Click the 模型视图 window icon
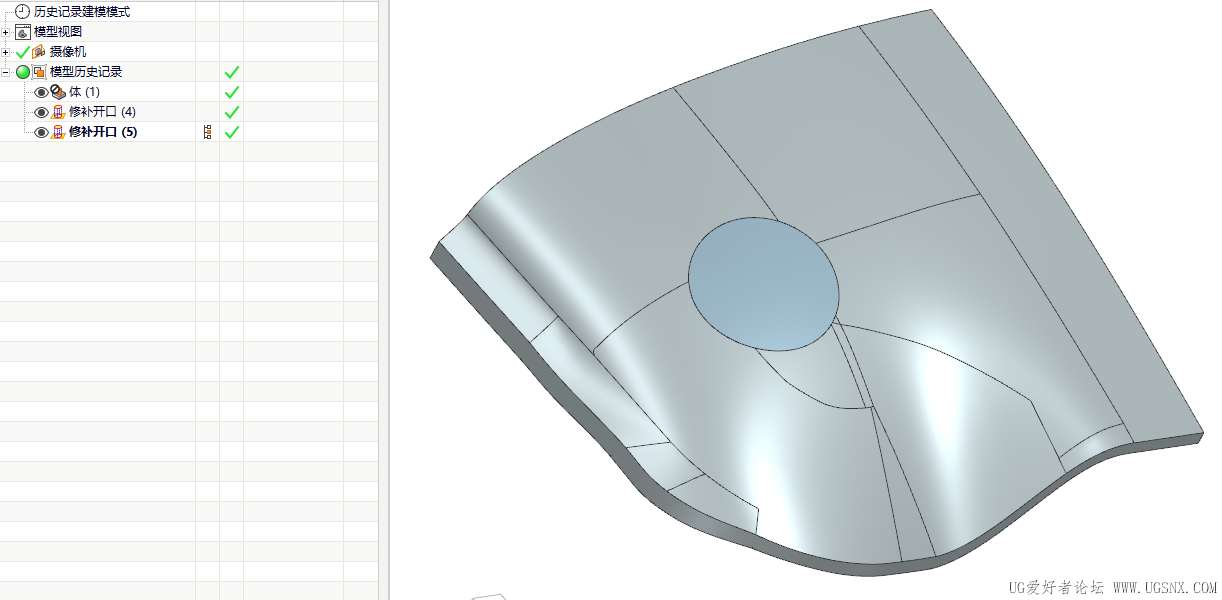 pos(23,32)
